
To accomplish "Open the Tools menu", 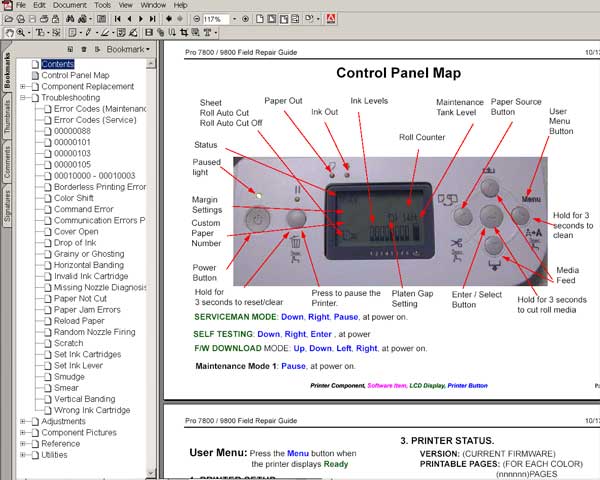I will pyautogui.click(x=103, y=5).
